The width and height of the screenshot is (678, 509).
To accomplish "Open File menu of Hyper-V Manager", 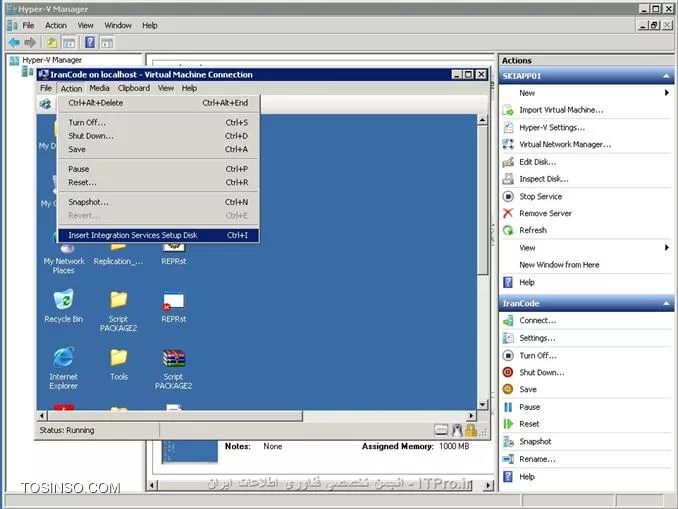I will [x=28, y=26].
